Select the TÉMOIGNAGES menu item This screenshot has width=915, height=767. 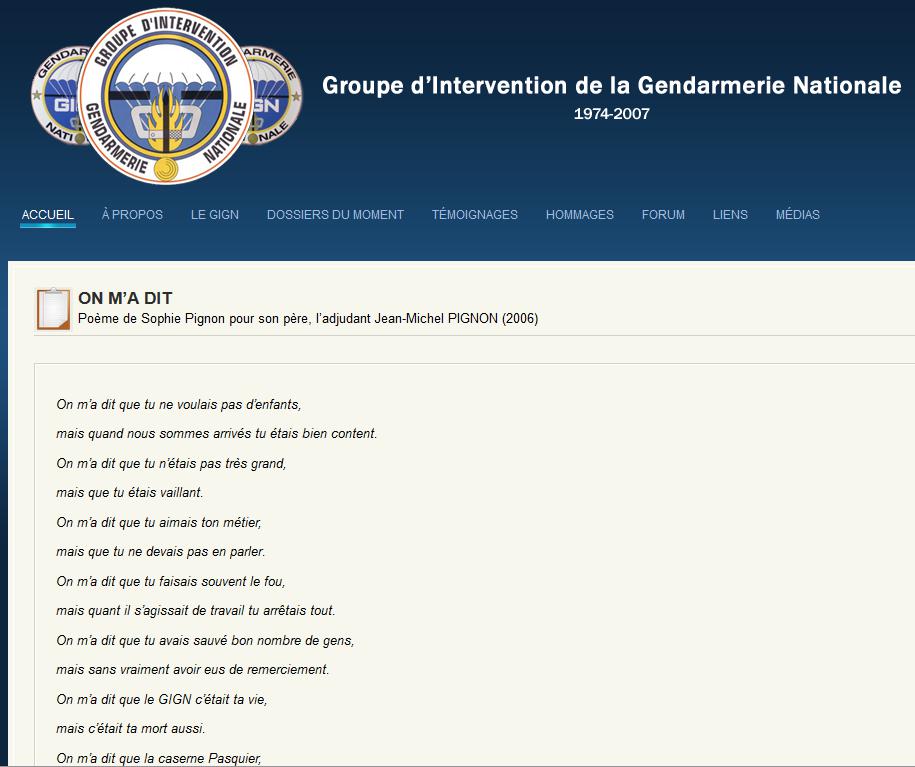tap(475, 215)
